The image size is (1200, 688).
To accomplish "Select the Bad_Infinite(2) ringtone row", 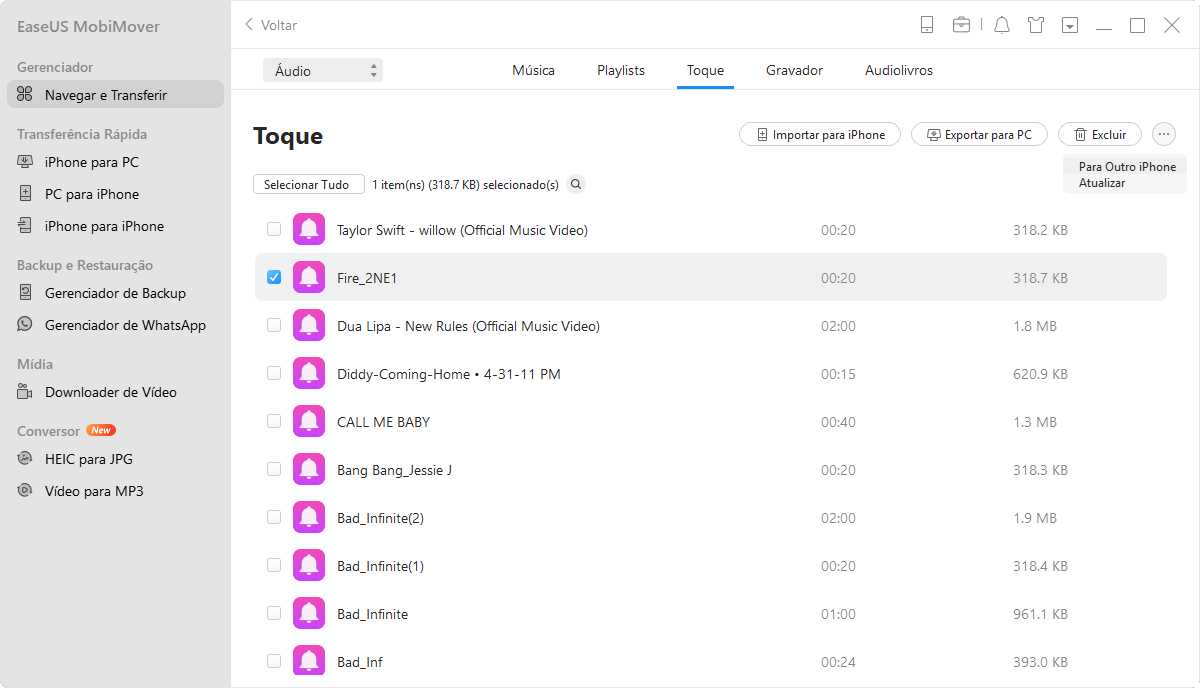I will [x=600, y=518].
